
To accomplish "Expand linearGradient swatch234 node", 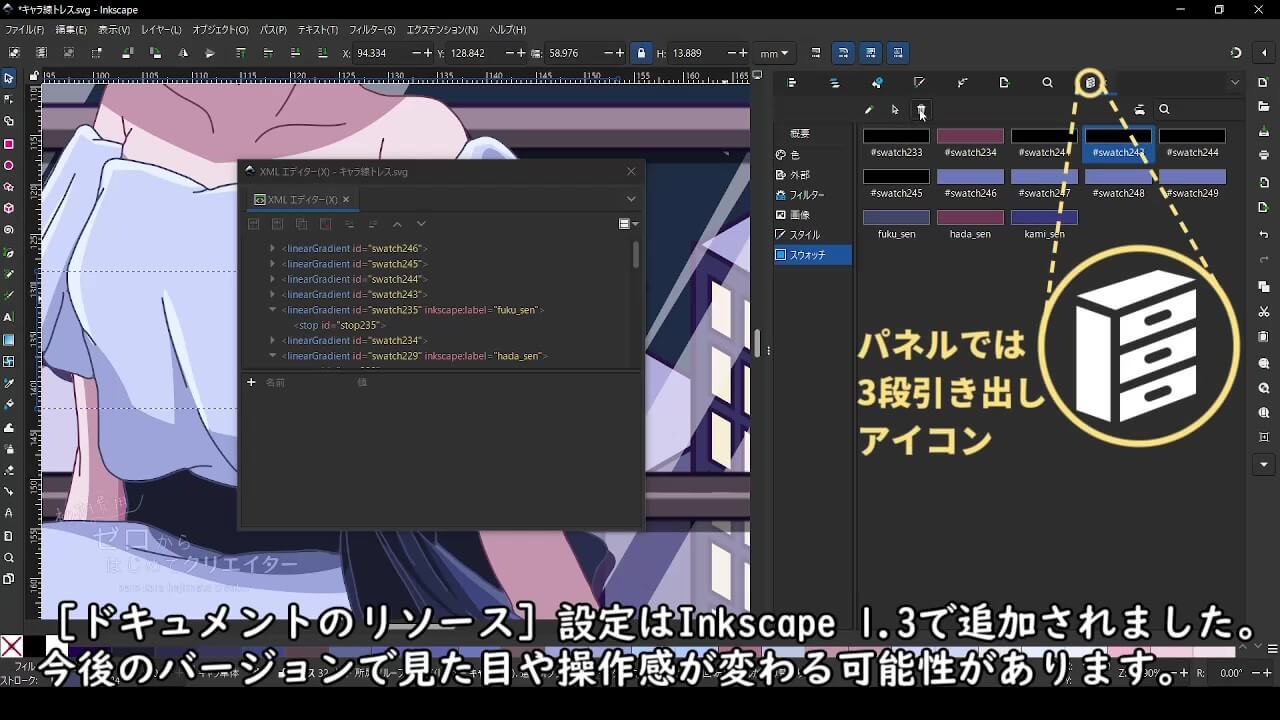I will click(x=272, y=340).
